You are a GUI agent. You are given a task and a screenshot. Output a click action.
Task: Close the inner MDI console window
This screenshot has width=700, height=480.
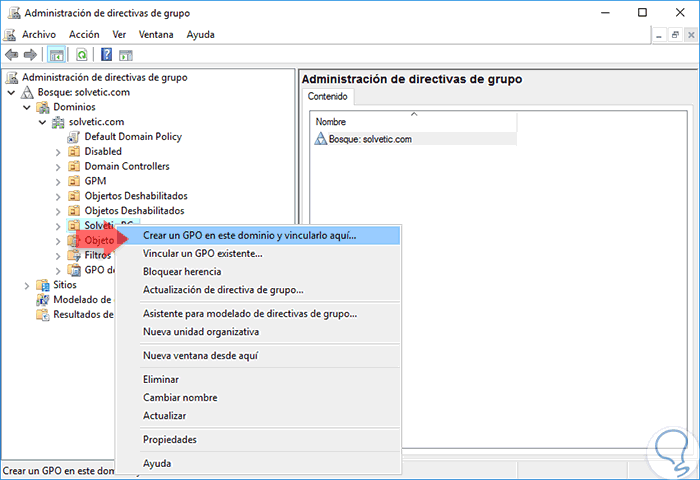pyautogui.click(x=691, y=35)
